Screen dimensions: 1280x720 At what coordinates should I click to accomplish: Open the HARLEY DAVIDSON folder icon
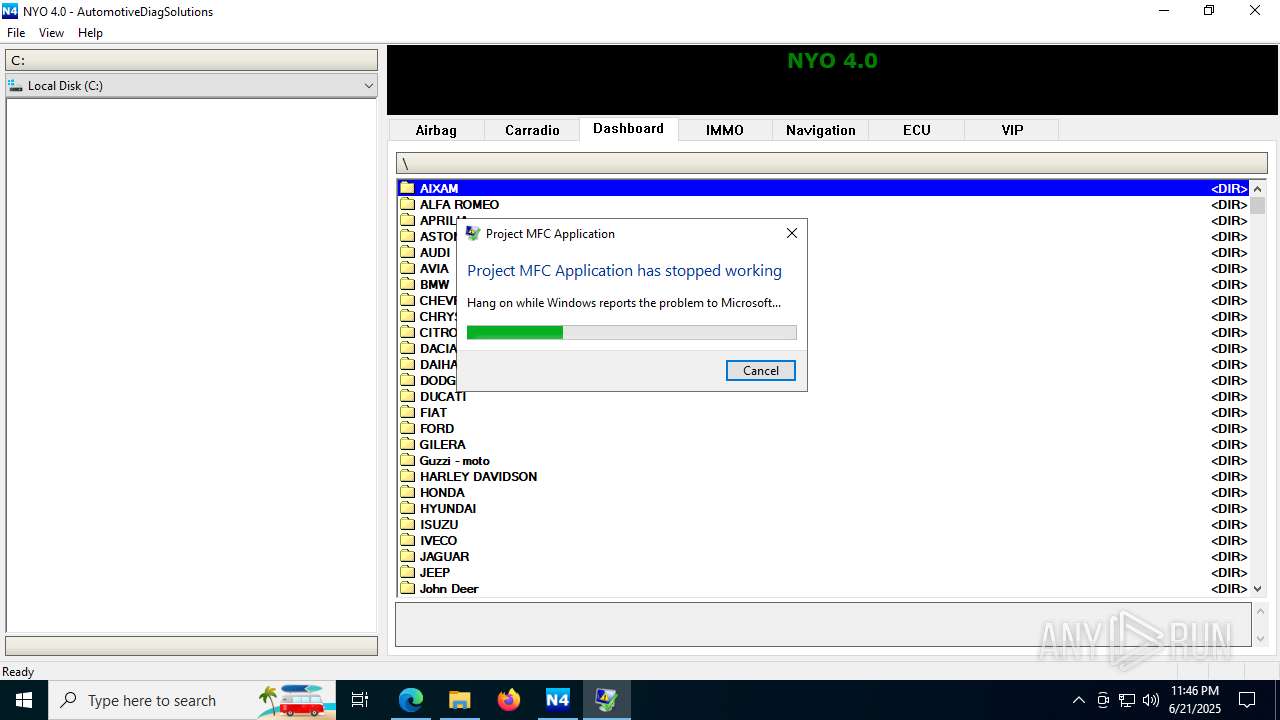point(407,476)
